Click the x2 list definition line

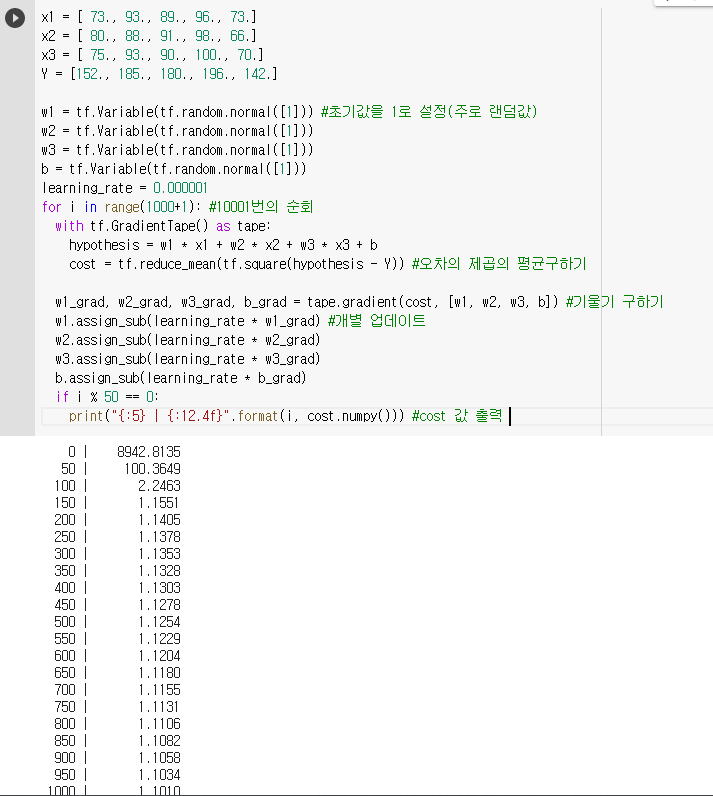[x=149, y=36]
